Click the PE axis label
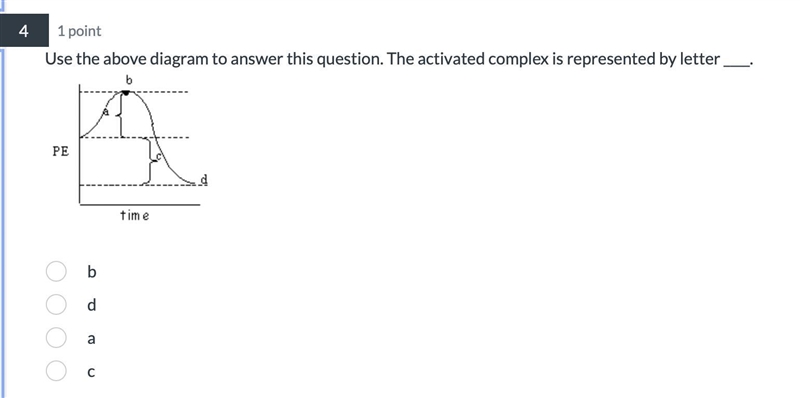 click(61, 152)
